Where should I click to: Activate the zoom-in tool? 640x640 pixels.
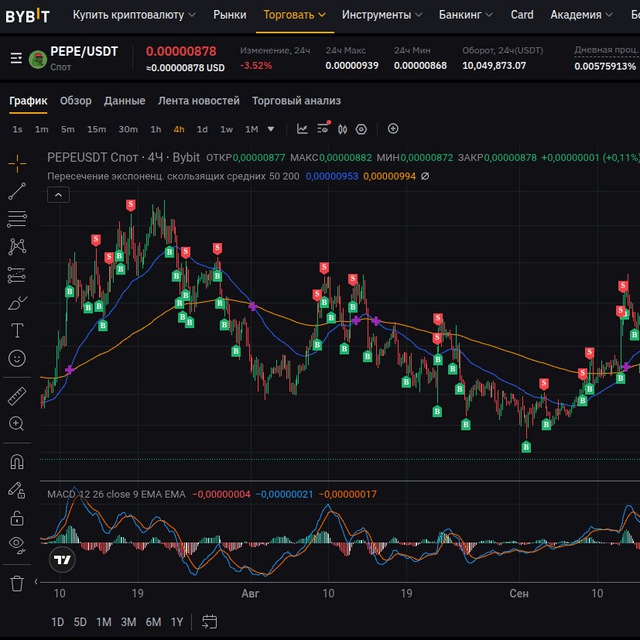(x=17, y=424)
